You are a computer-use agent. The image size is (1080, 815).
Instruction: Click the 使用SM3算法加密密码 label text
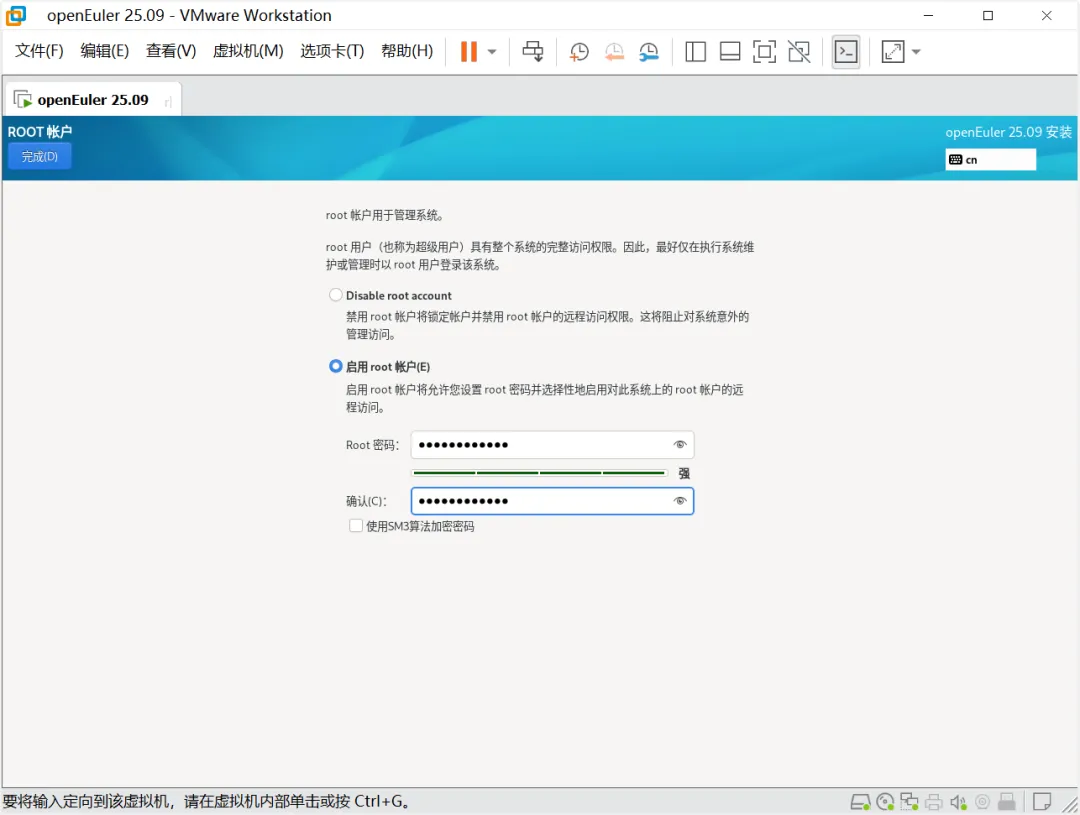[x=420, y=526]
